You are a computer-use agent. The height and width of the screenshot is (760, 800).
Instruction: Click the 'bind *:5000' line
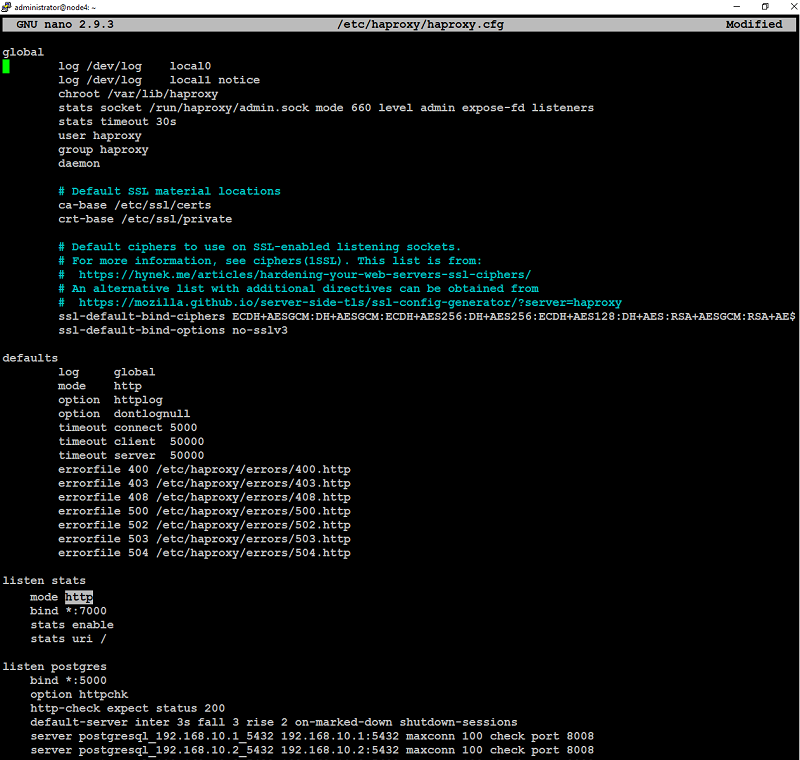coord(68,680)
